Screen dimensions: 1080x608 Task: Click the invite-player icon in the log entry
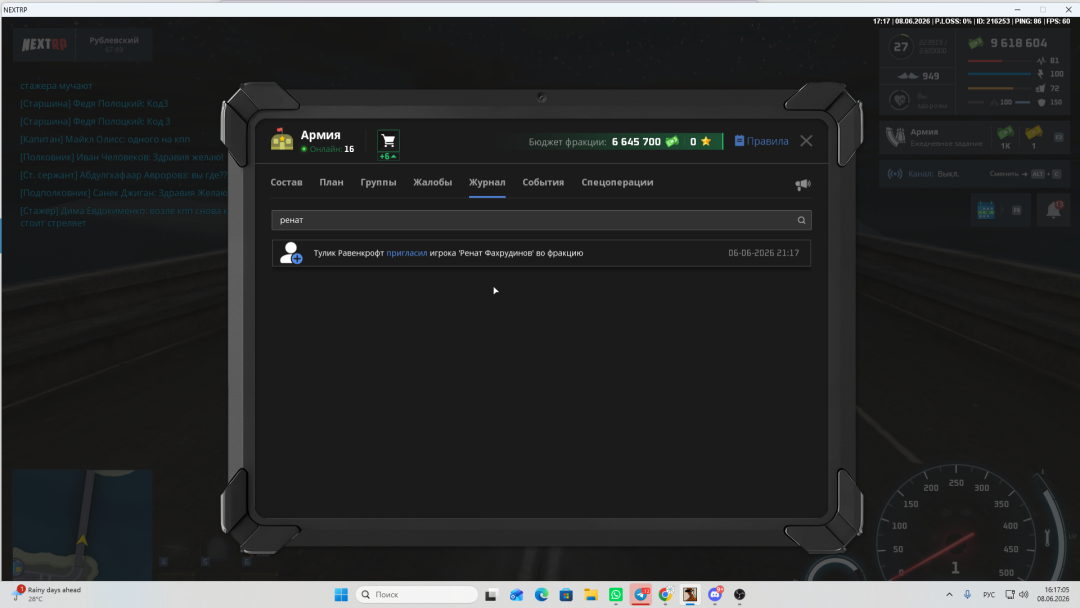pos(291,253)
